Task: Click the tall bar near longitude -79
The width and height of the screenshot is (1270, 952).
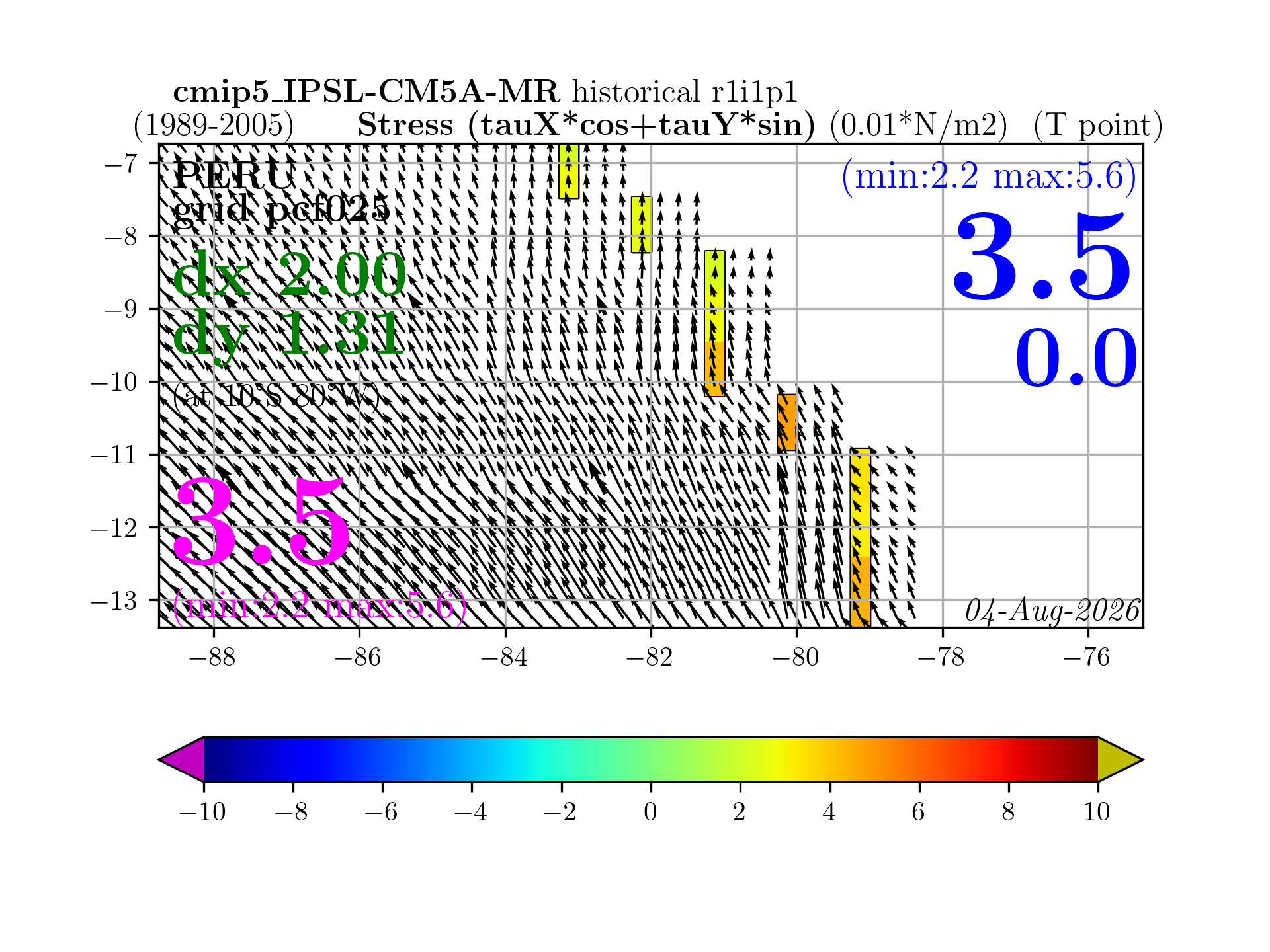Action: coord(860,537)
